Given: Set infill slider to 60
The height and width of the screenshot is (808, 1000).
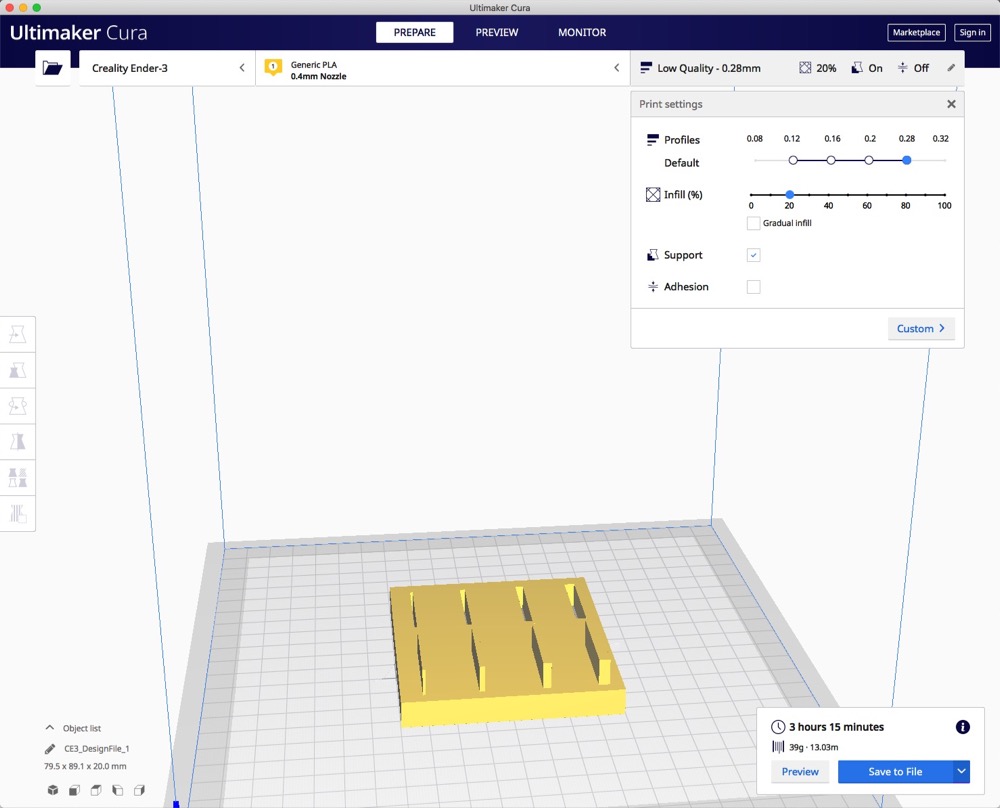Looking at the screenshot, I should pyautogui.click(x=867, y=194).
